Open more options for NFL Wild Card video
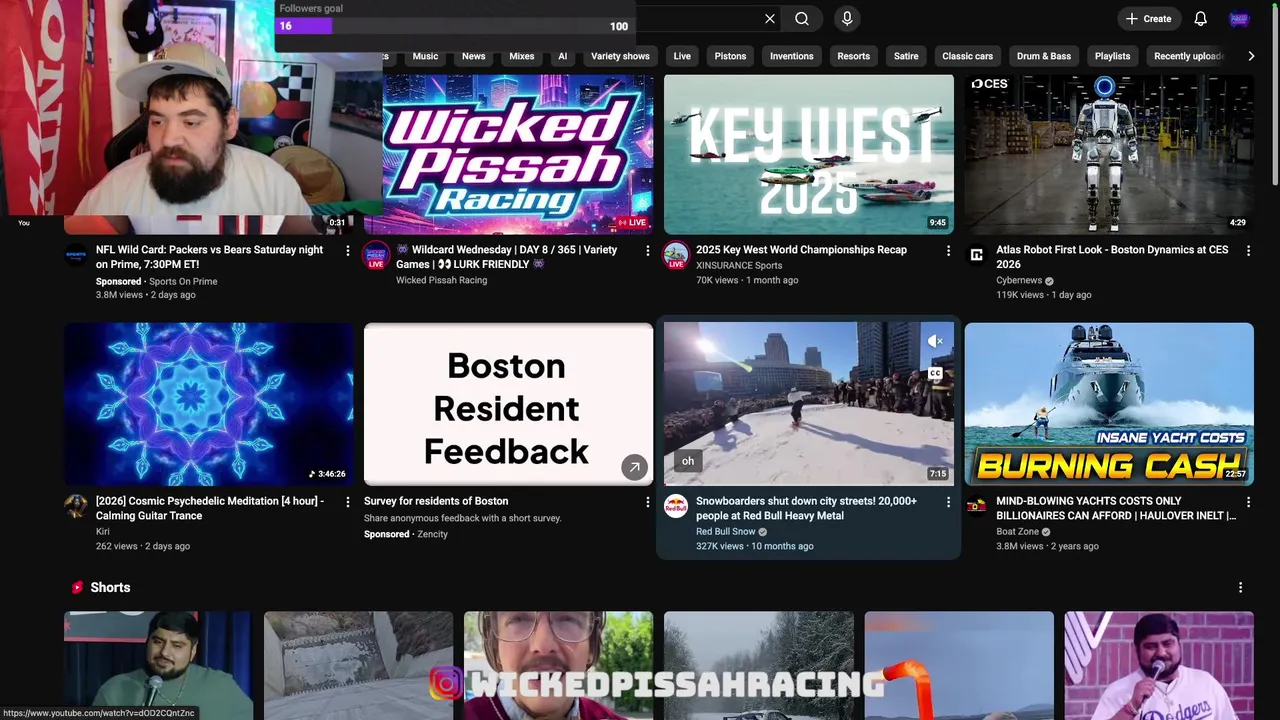 (348, 251)
